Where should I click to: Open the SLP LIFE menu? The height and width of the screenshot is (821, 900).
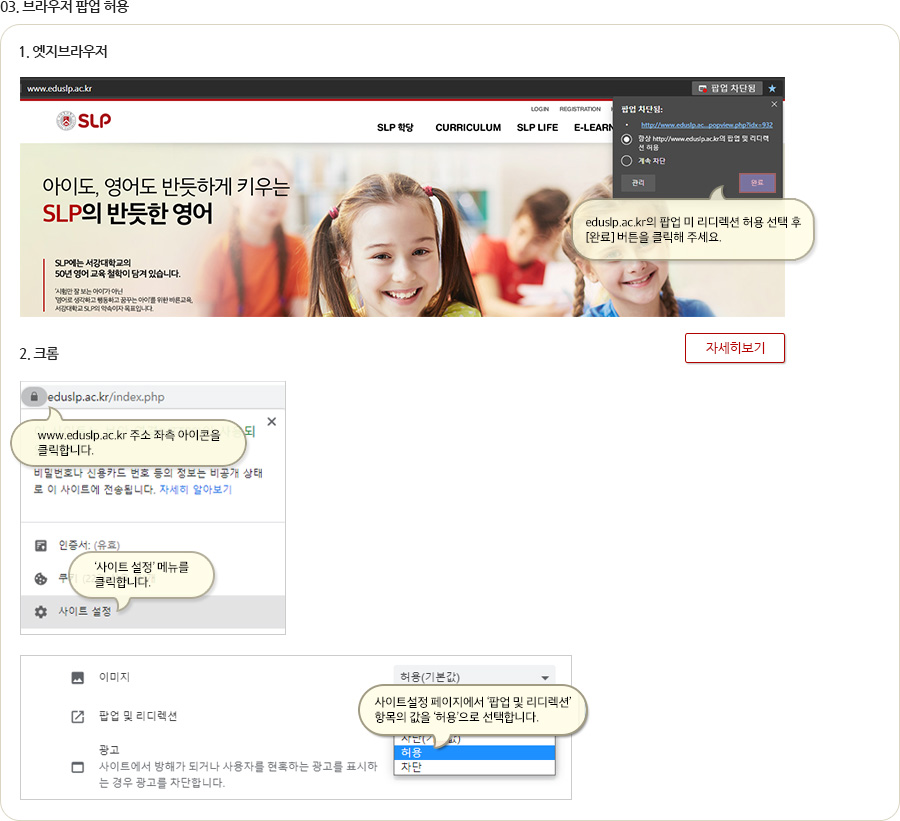click(537, 127)
